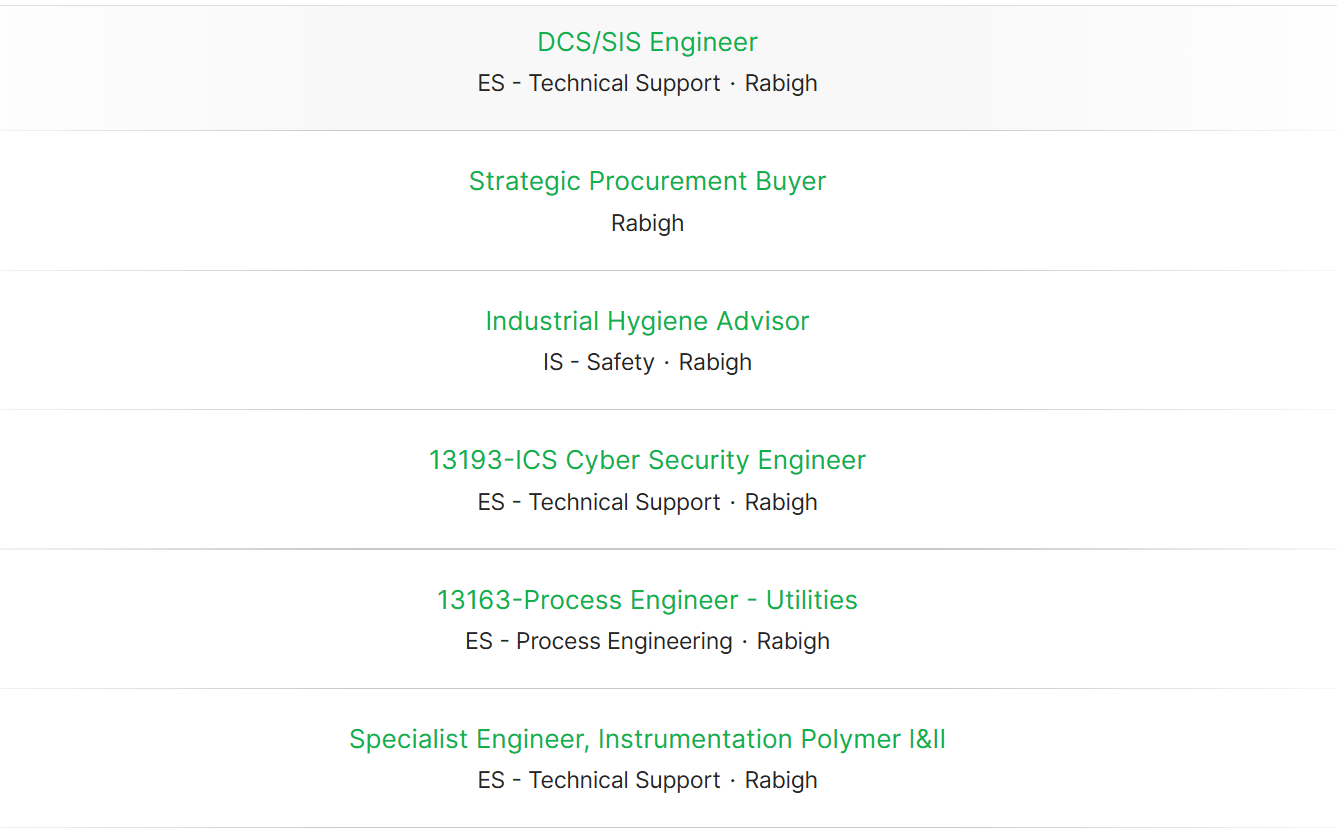Click ES - Process Engineering department text
The height and width of the screenshot is (828, 1337).
point(599,641)
